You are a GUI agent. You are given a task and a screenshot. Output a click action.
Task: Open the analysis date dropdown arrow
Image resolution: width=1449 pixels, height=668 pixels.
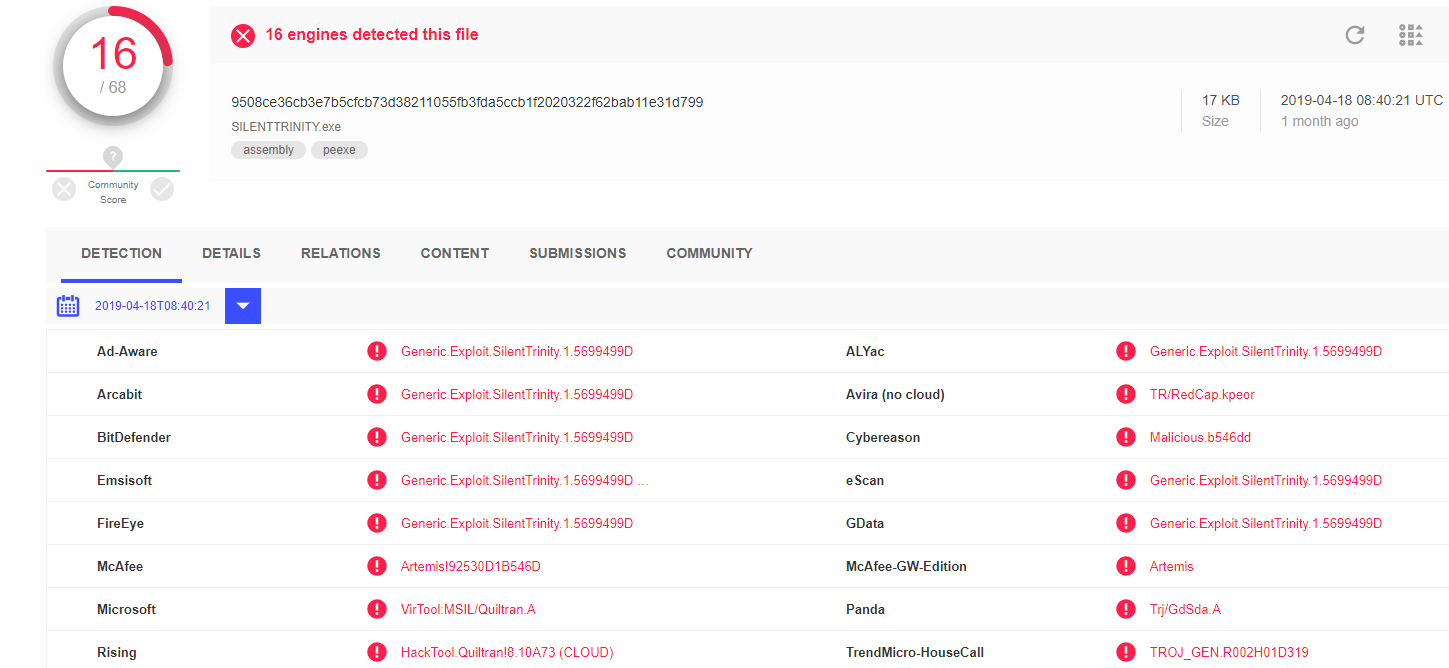point(243,306)
